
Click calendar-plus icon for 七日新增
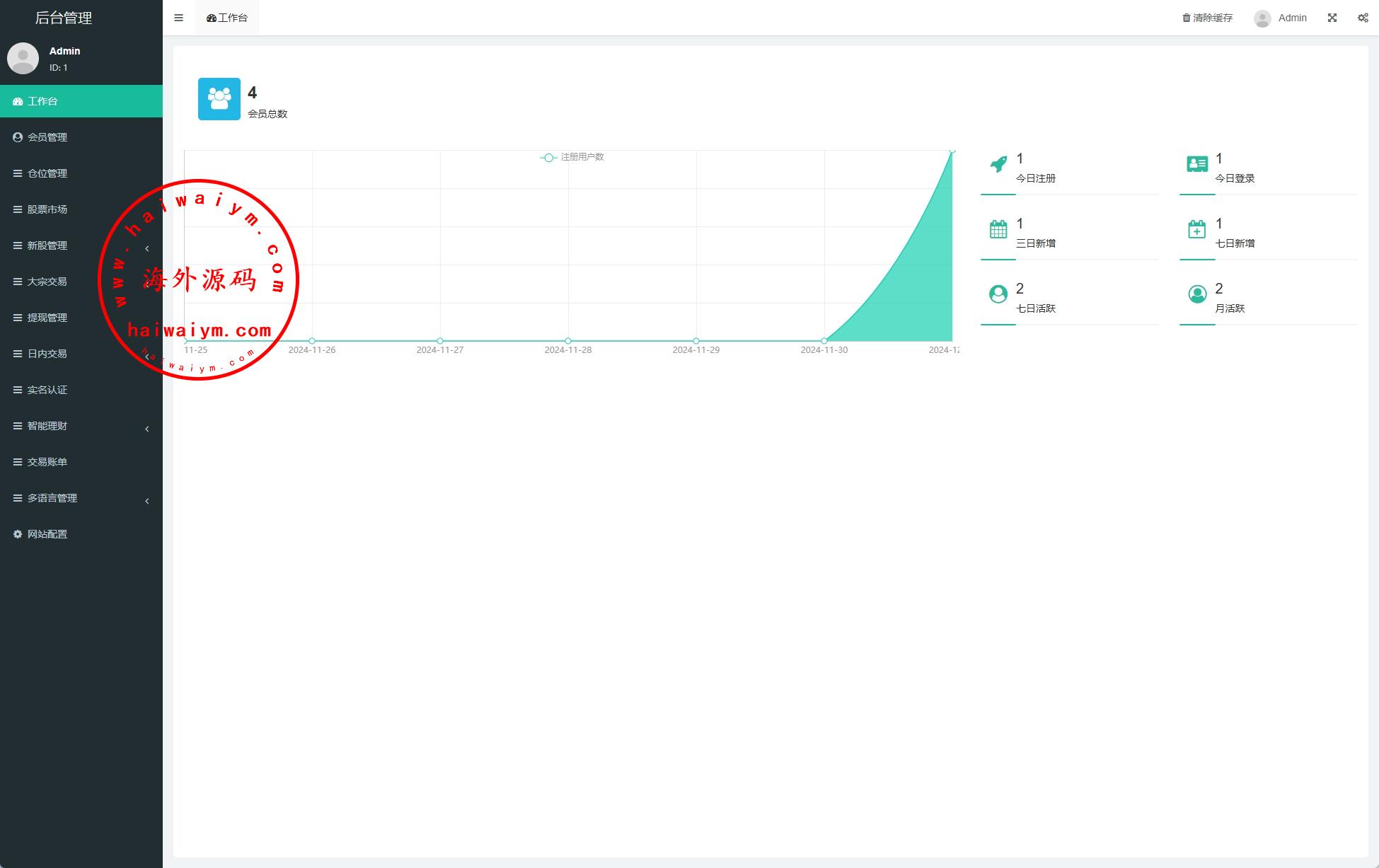(x=1197, y=229)
